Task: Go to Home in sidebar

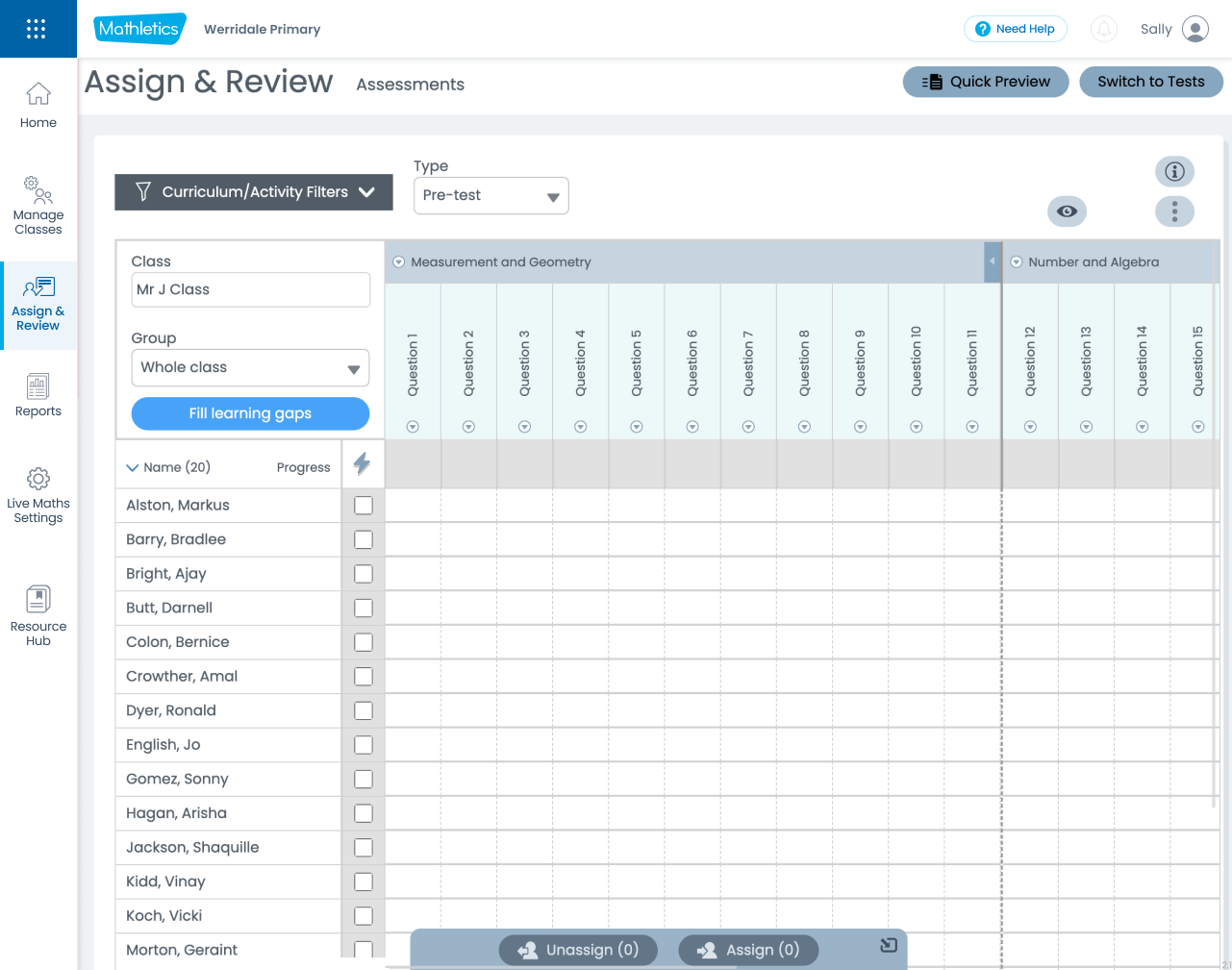Action: coord(38,106)
